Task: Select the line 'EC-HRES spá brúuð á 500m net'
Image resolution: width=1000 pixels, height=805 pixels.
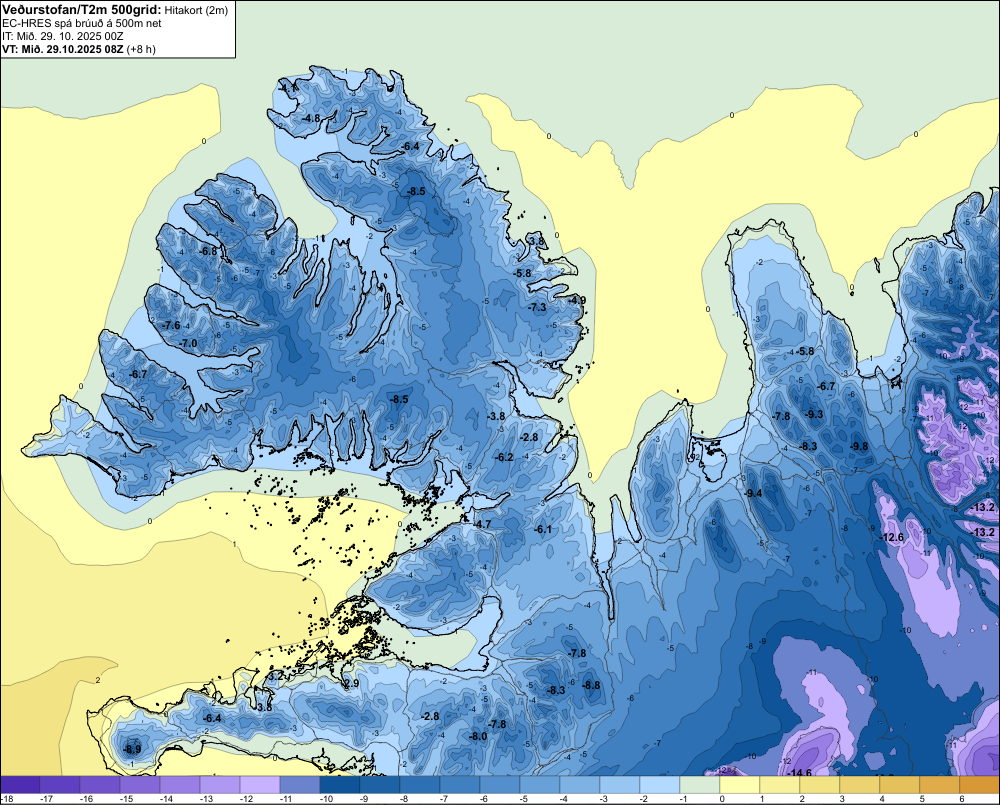Action: click(x=82, y=23)
